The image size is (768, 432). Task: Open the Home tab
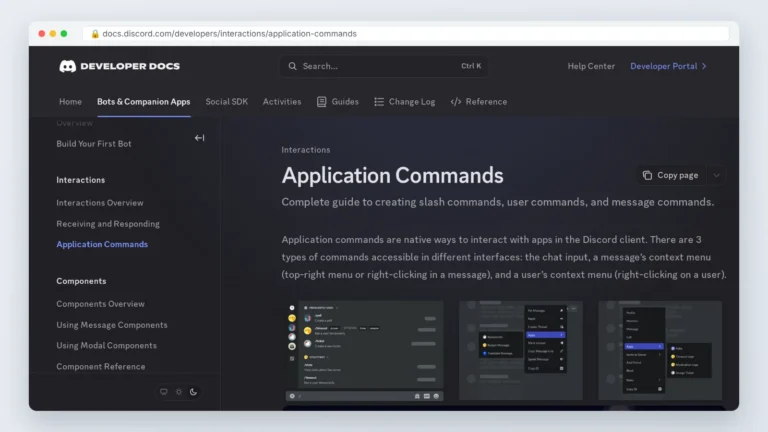pyautogui.click(x=71, y=102)
